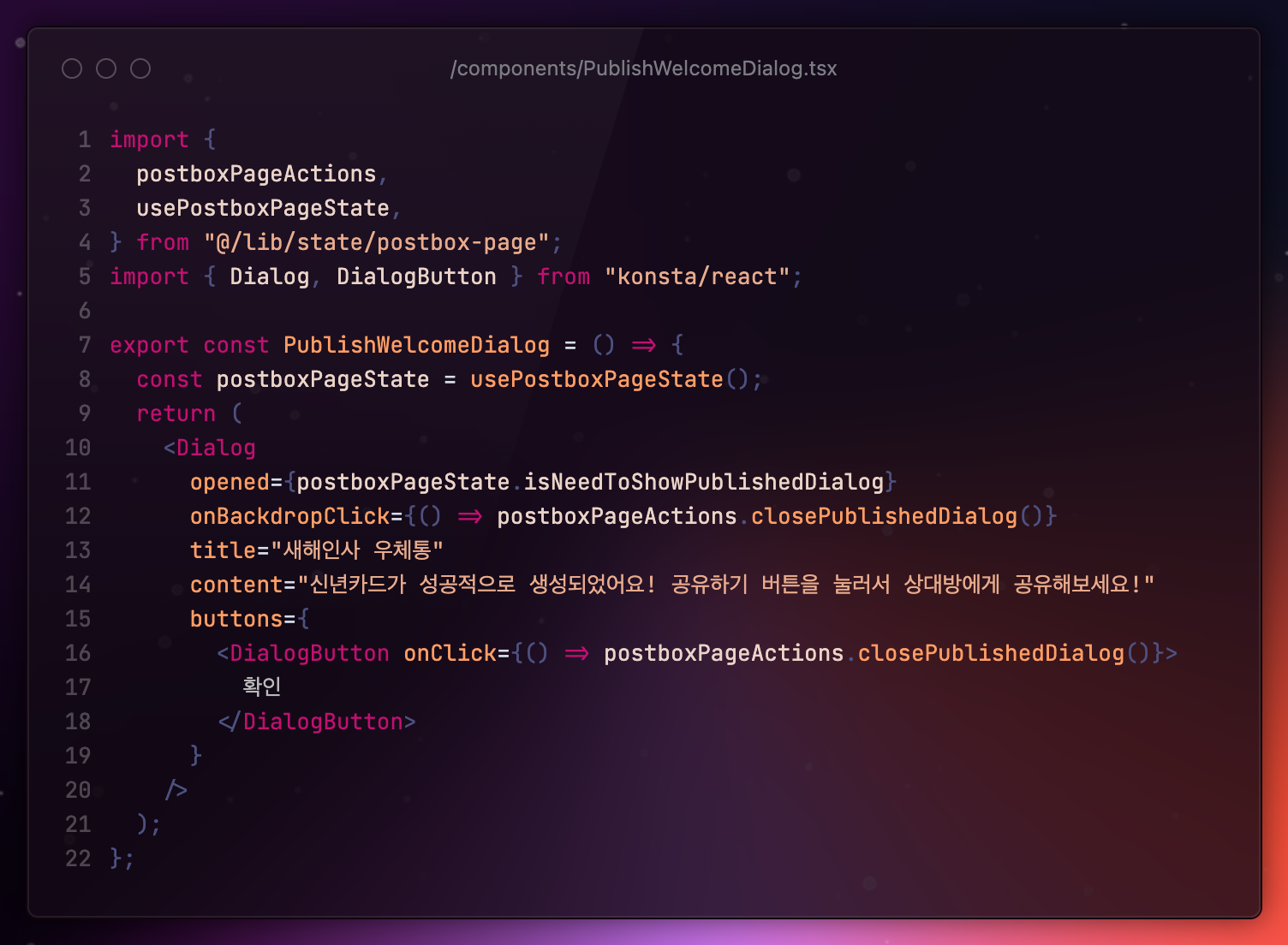Click the title string "새해인사 우체통"

[x=357, y=550]
